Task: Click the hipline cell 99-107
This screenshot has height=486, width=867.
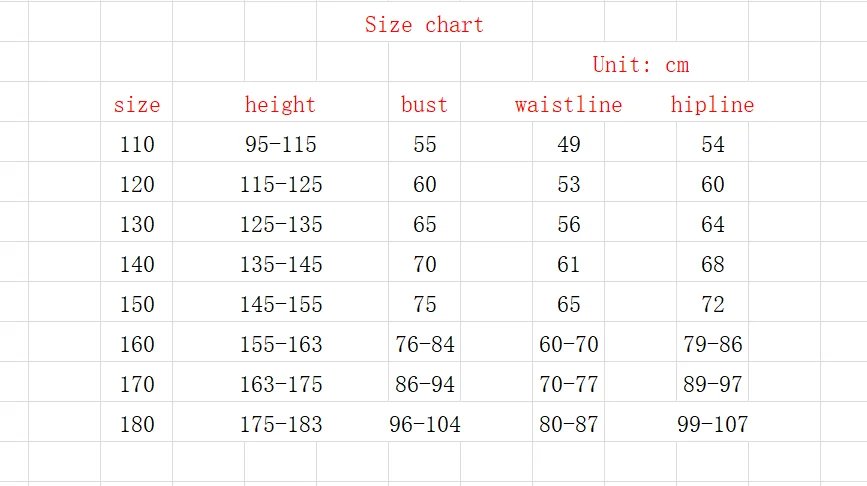Action: [x=712, y=424]
